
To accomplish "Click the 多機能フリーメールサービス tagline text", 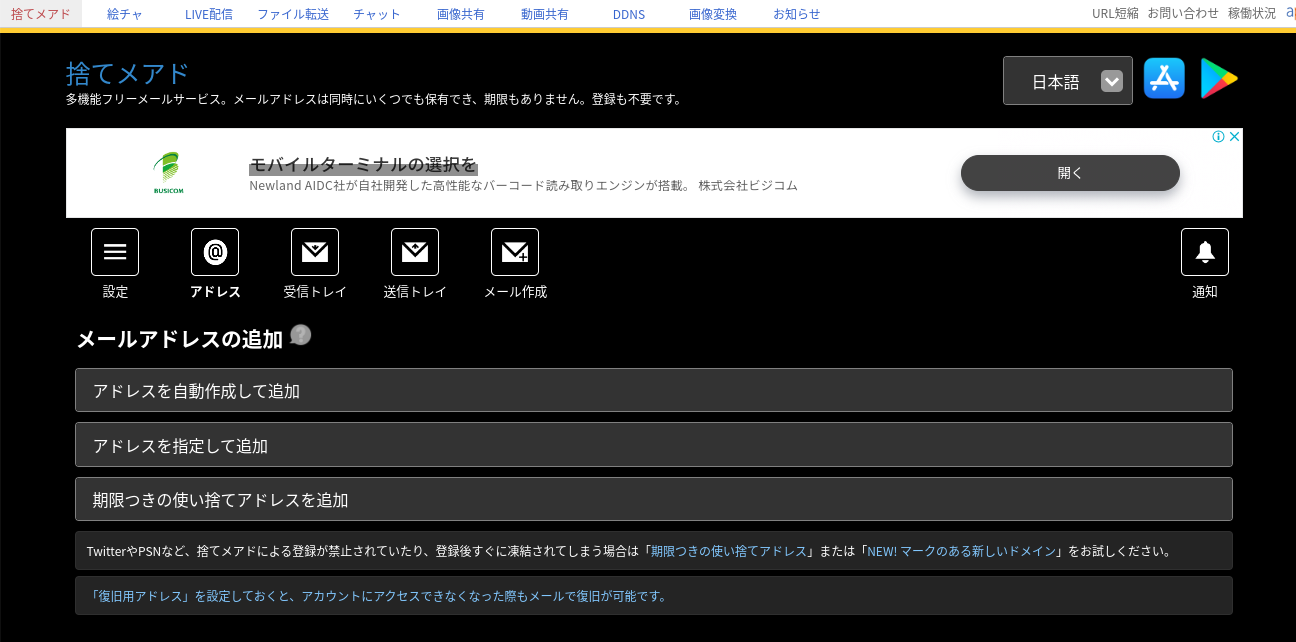I will 374,99.
